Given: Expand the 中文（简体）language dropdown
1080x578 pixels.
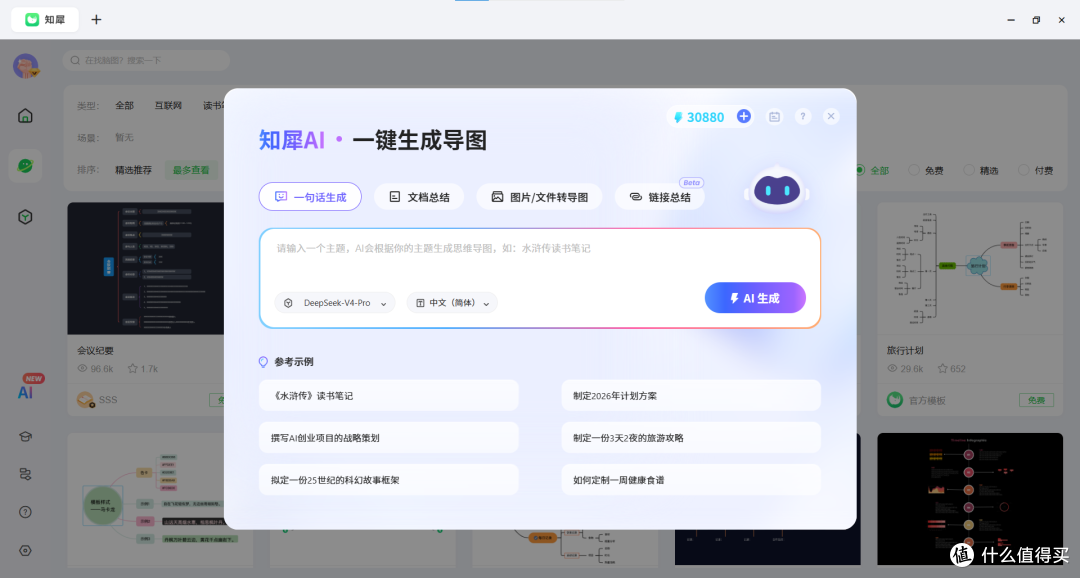Looking at the screenshot, I should tap(452, 303).
